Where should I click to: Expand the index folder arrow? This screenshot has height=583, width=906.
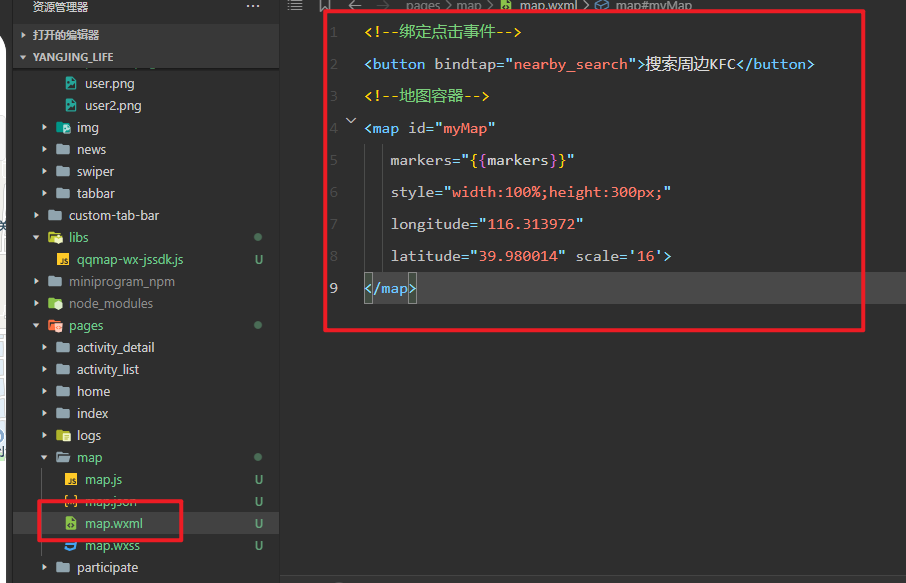[x=44, y=413]
